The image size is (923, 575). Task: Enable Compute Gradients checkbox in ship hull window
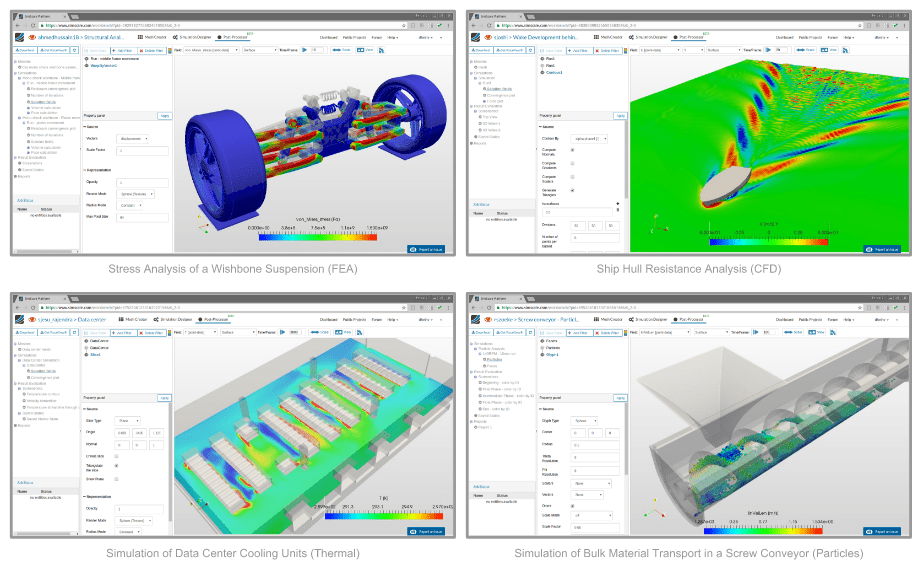(572, 164)
